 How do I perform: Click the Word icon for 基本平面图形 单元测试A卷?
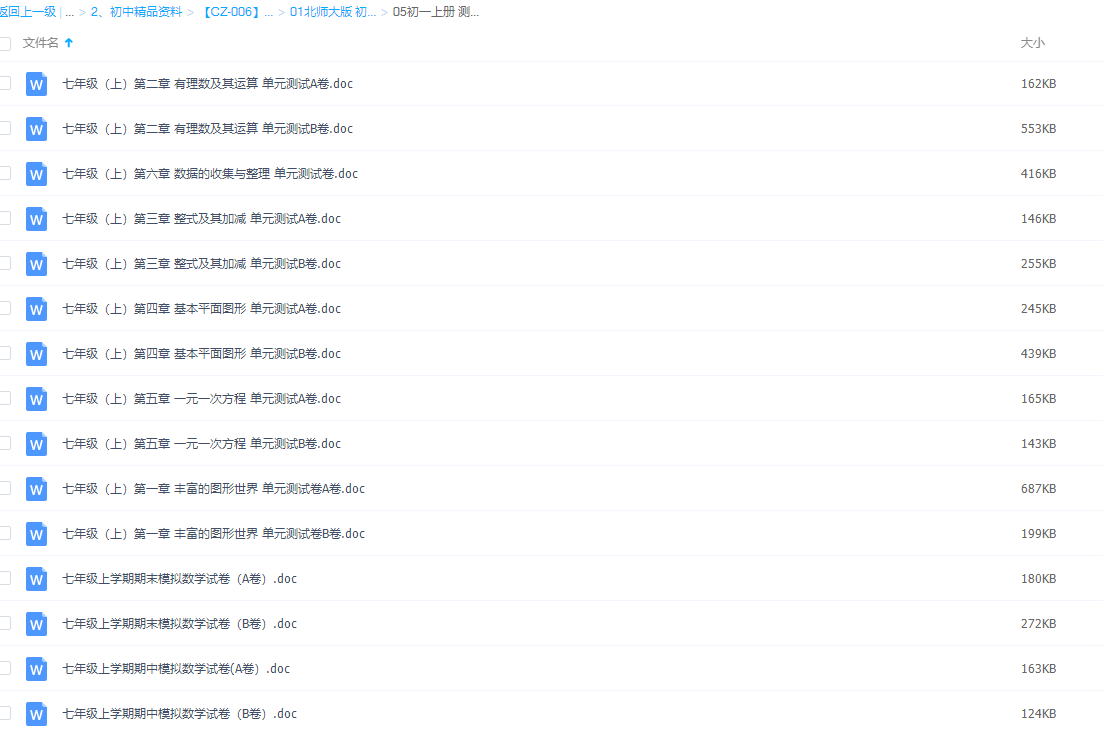point(36,308)
